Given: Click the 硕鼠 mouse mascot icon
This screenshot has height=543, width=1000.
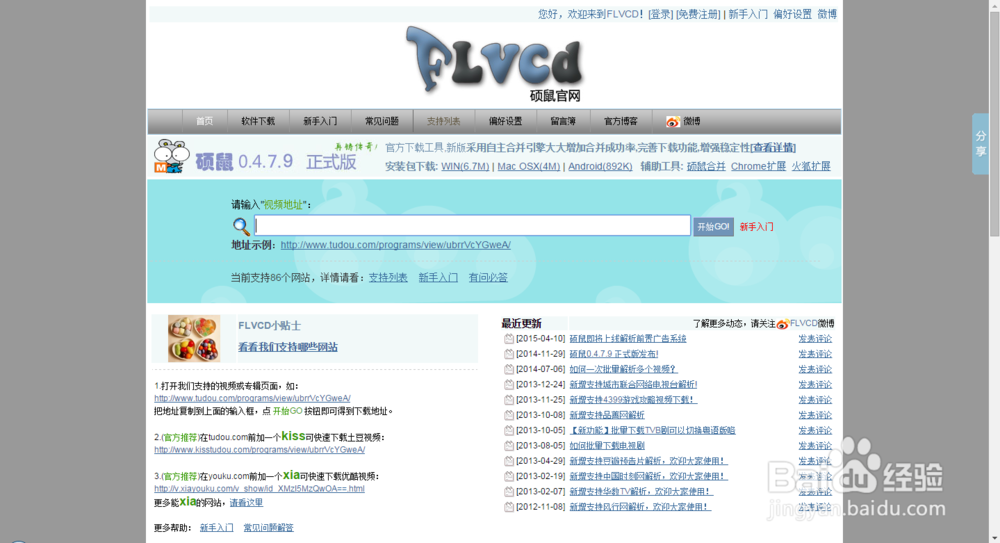Looking at the screenshot, I should [172, 156].
